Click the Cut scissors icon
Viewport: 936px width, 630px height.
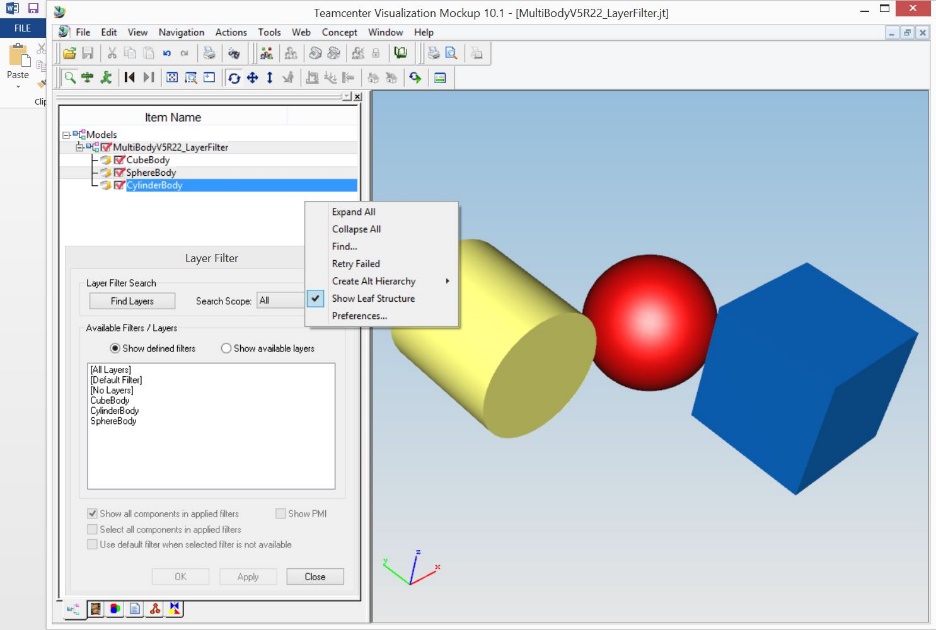pos(112,54)
